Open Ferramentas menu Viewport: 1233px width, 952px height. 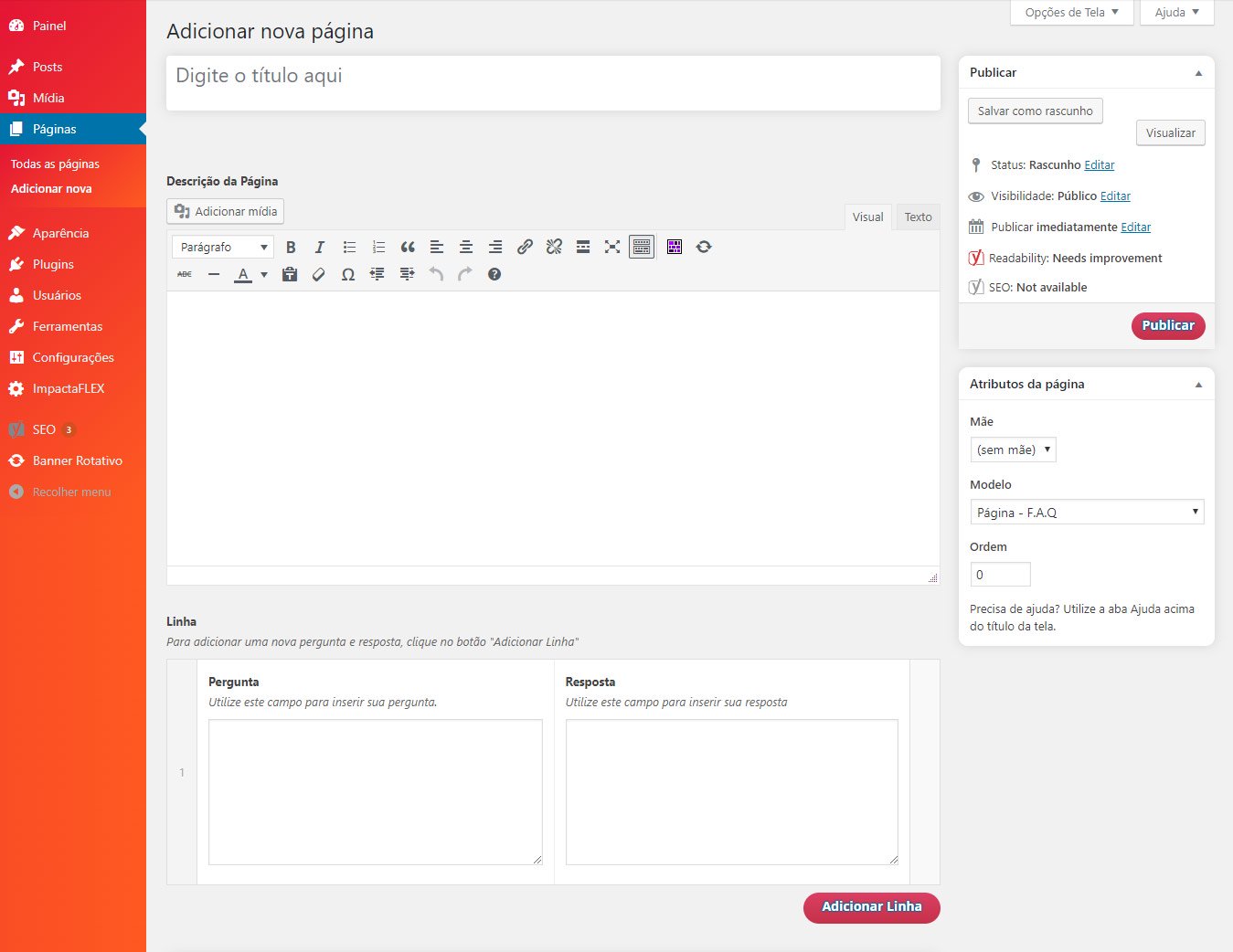[73, 326]
